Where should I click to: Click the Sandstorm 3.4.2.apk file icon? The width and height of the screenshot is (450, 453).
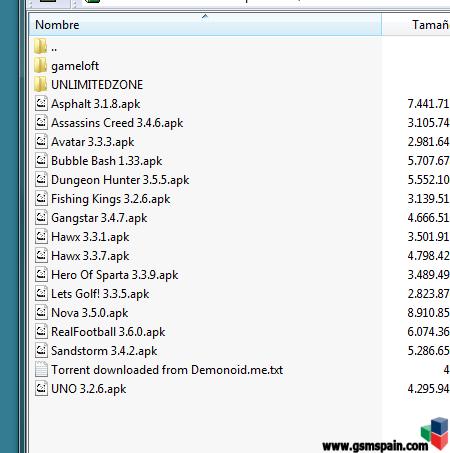tap(41, 350)
